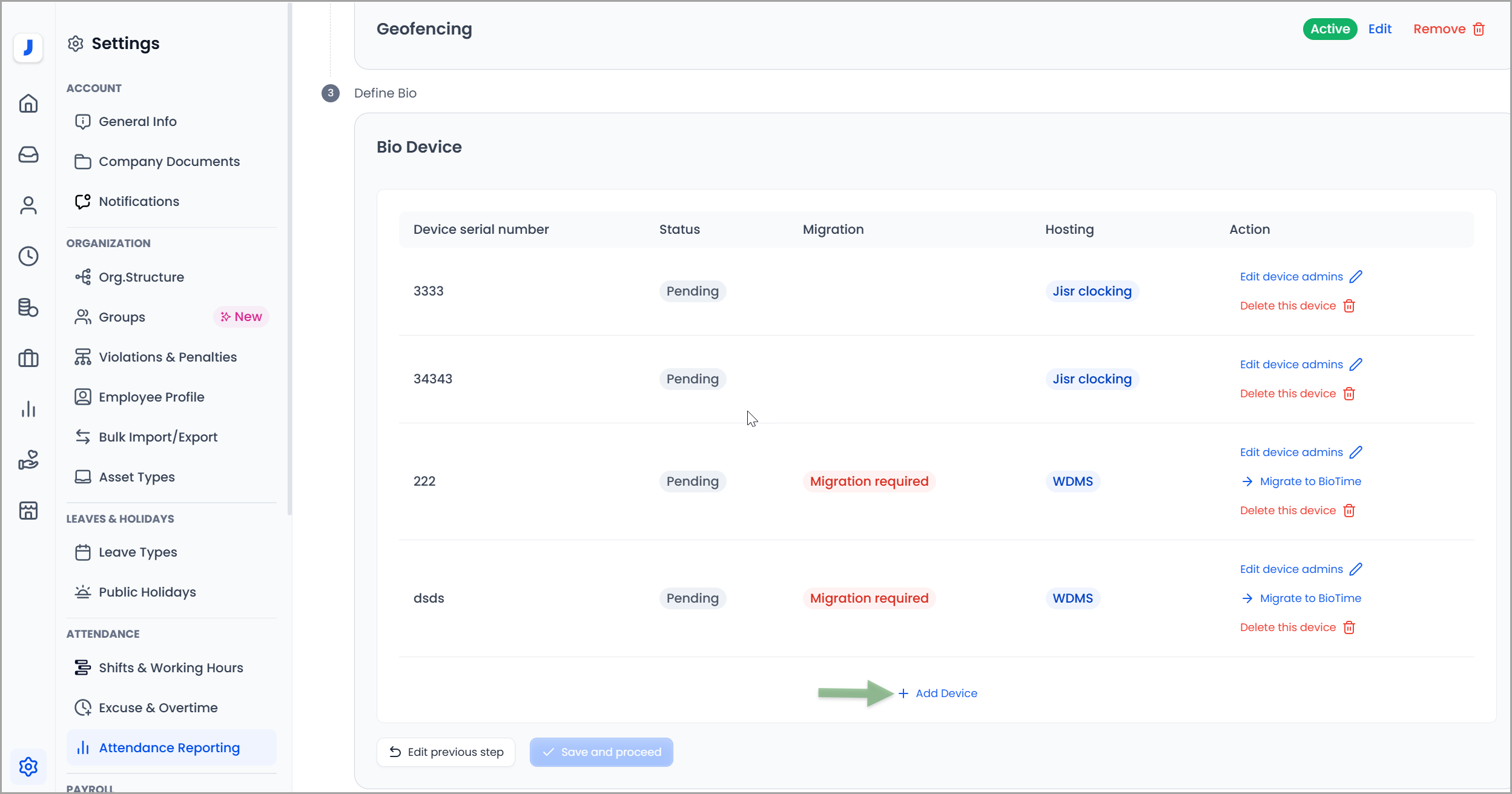Screen dimensions: 1512x794
Task: Open the clock attendance icon in rail
Action: (28, 256)
